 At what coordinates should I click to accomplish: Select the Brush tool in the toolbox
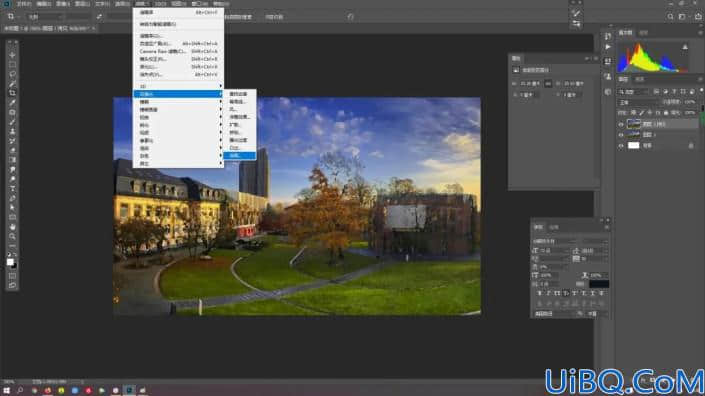pos(12,122)
